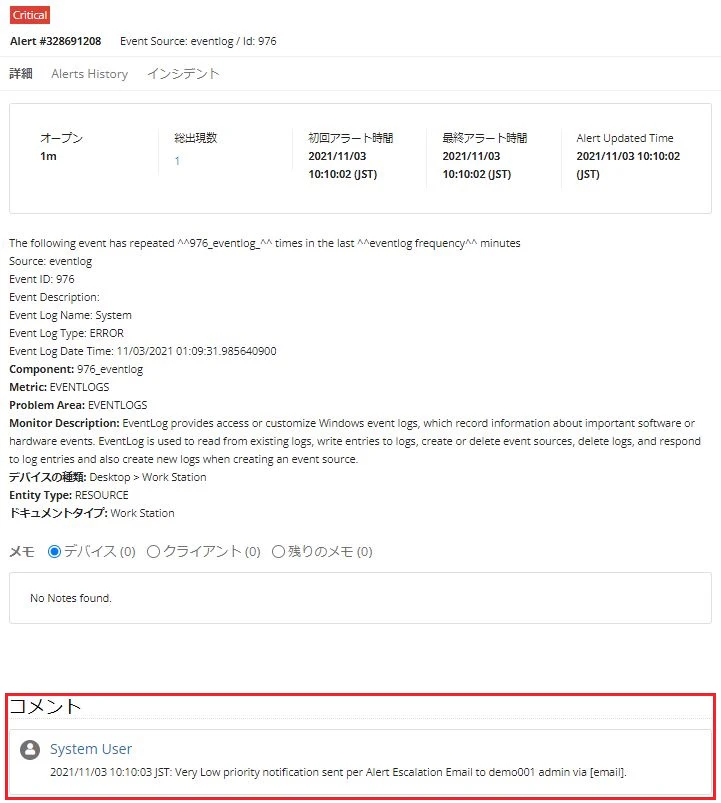The height and width of the screenshot is (803, 721).
Task: Click the 'following event has repeated' message line
Action: click(x=265, y=243)
